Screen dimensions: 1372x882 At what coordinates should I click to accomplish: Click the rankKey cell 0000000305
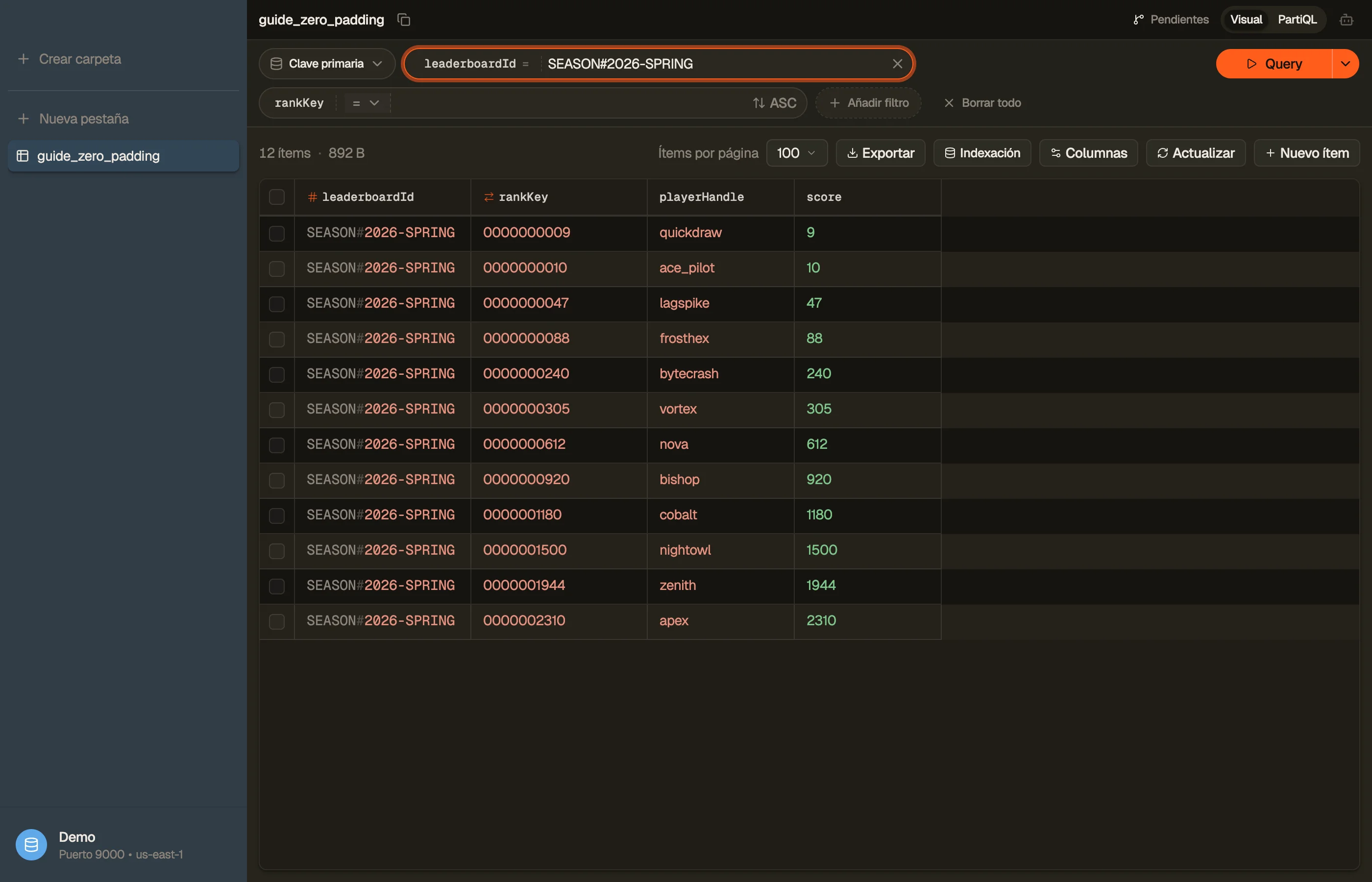click(559, 409)
